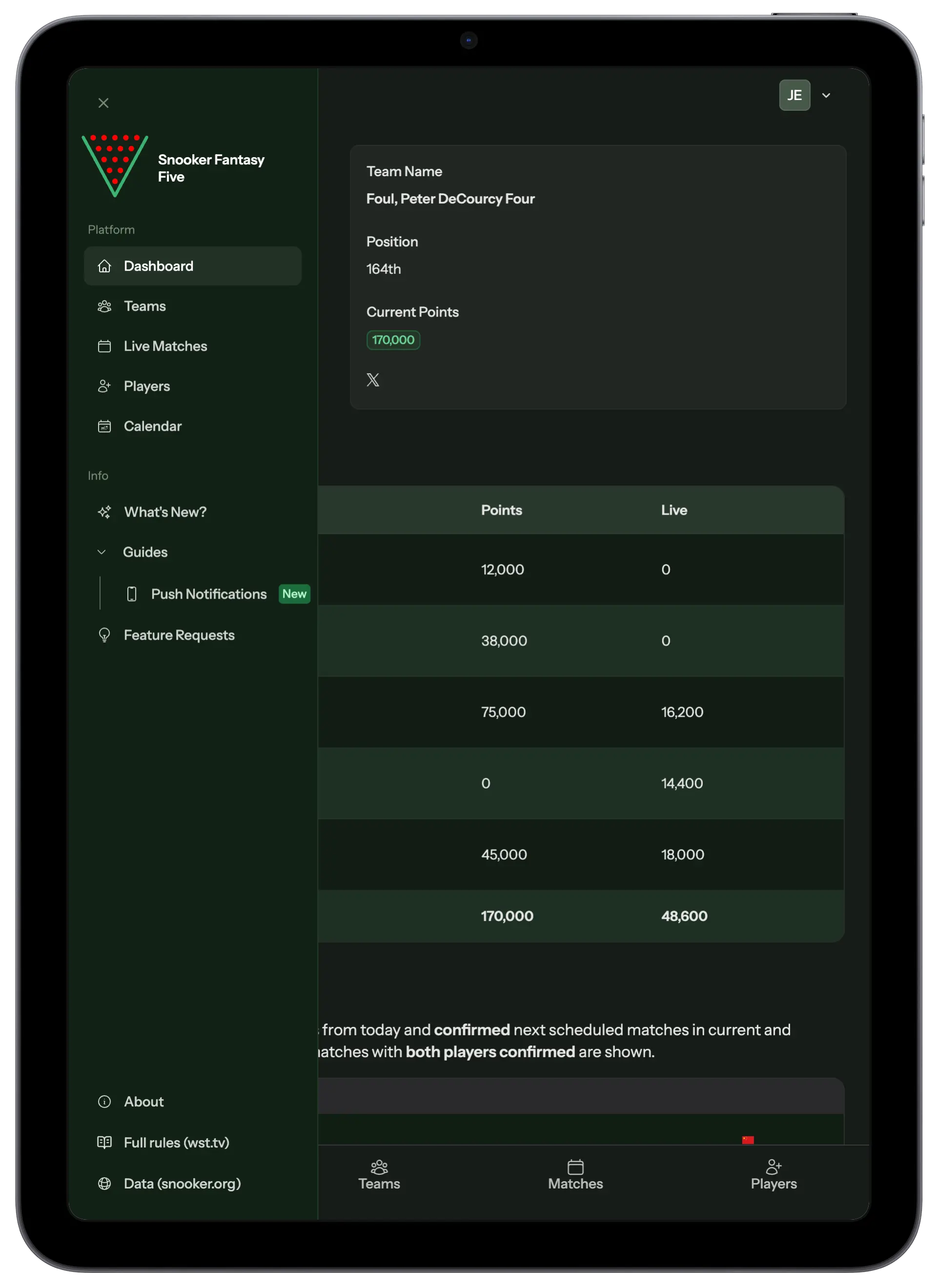The image size is (937, 1288).
Task: Click the Snooker Fantasy Five triangle logo
Action: click(x=115, y=166)
